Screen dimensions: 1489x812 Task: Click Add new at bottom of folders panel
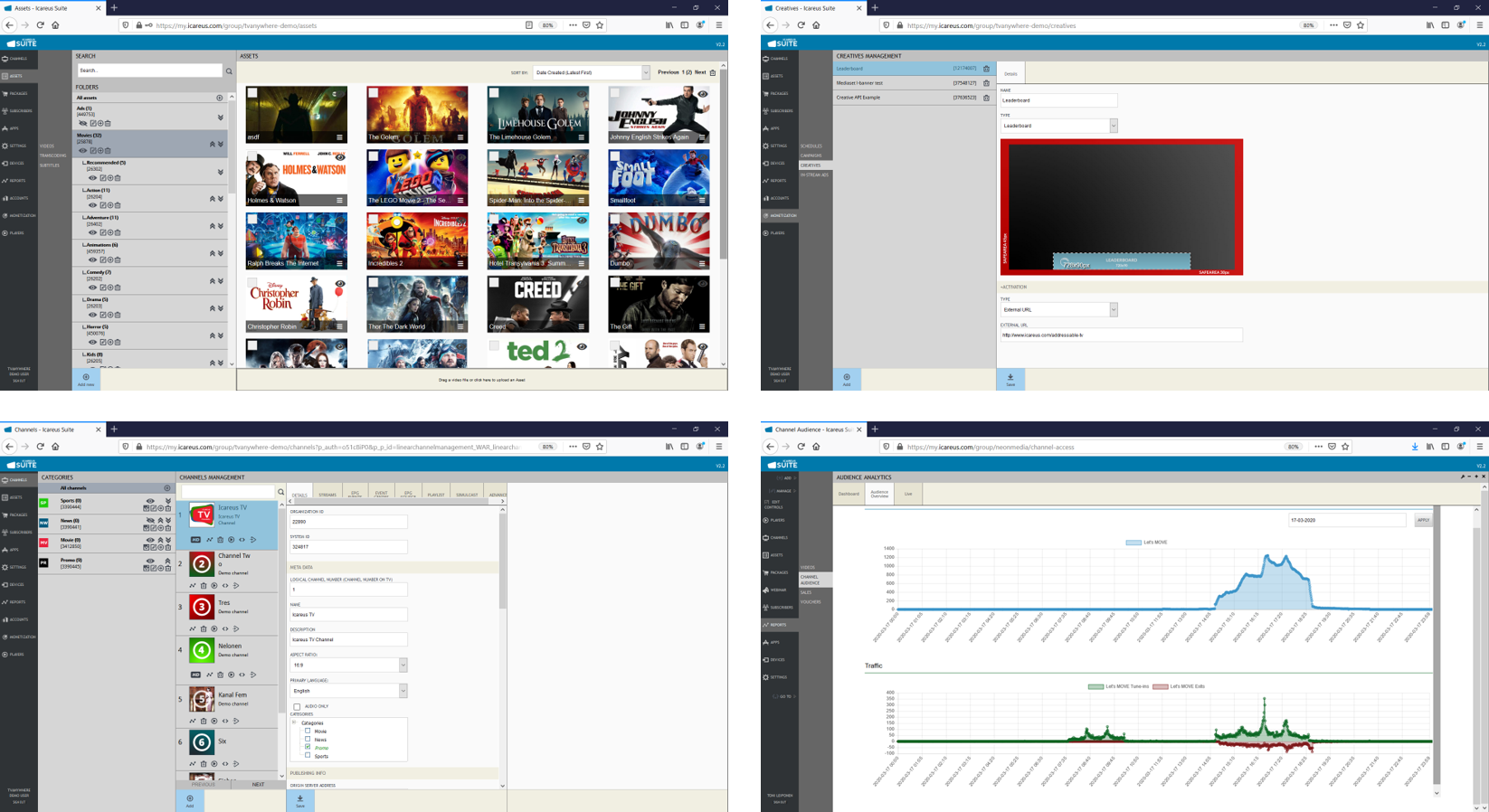click(x=86, y=380)
